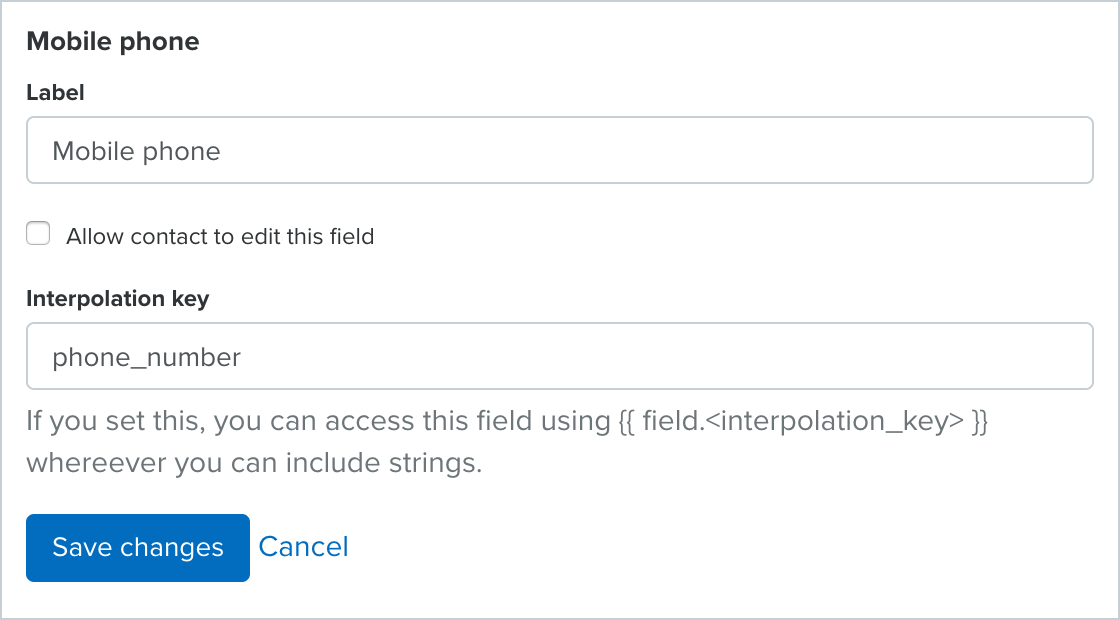1120x620 pixels.
Task: Cancel editing the Mobile phone field
Action: [x=303, y=547]
